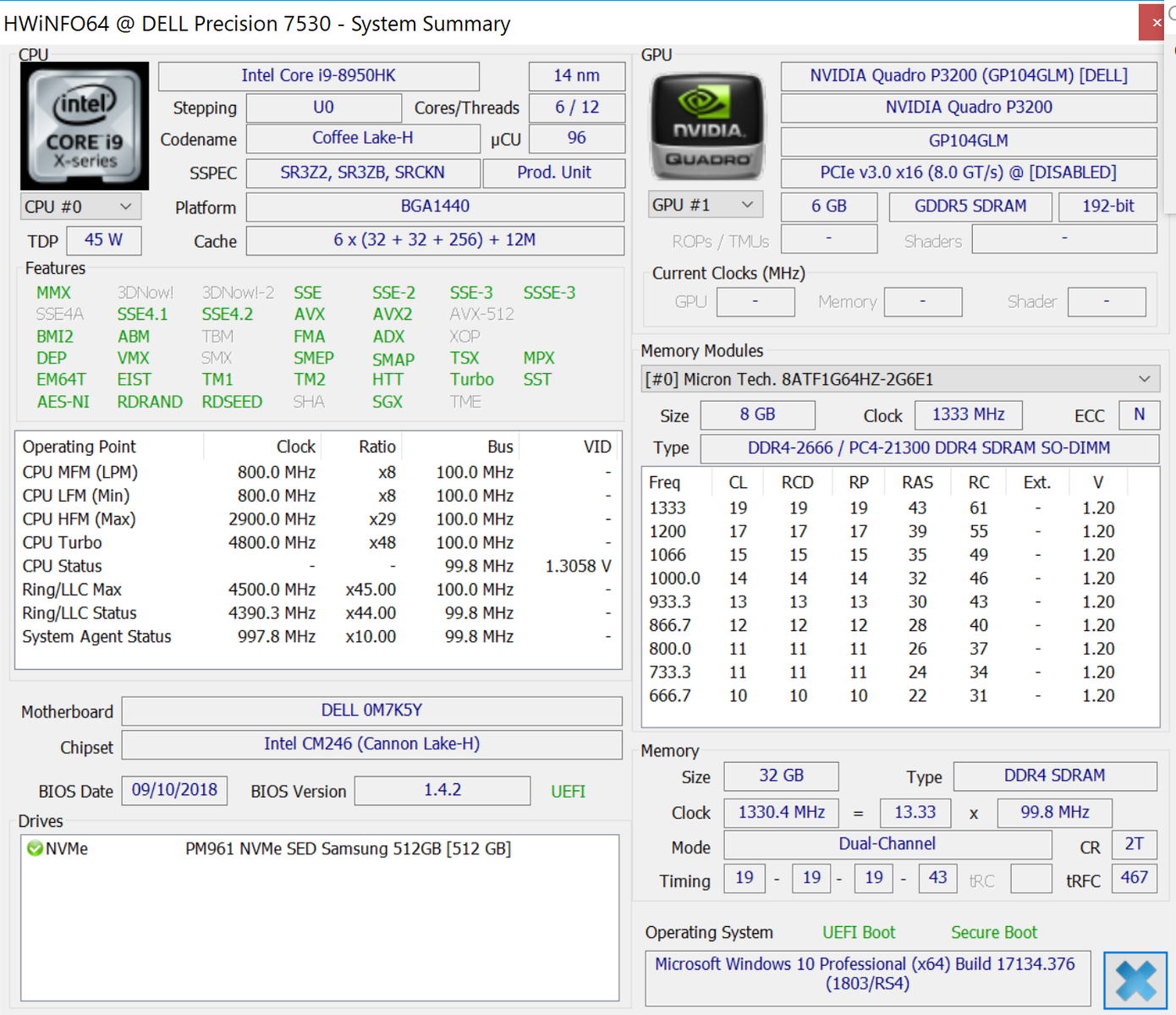
Task: Click the module size 8 GB field
Action: [758, 414]
